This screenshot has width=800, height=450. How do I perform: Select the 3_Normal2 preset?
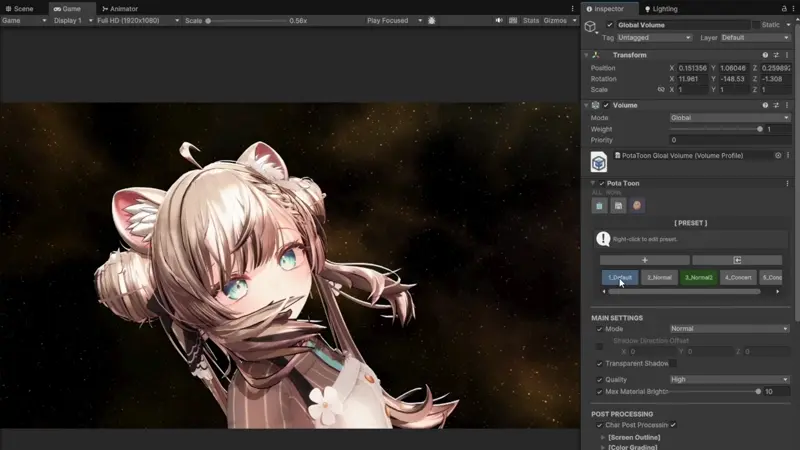tap(698, 278)
